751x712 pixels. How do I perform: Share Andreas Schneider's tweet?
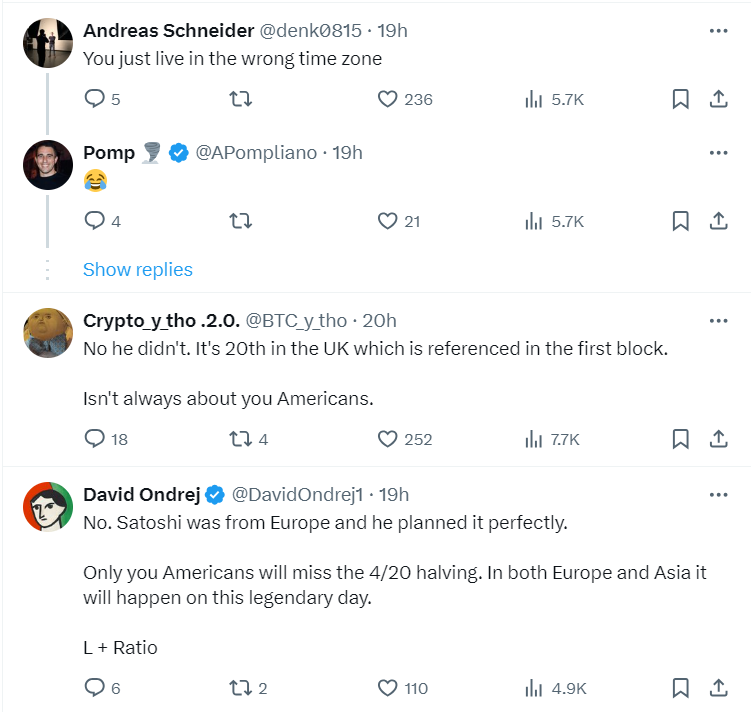point(718,99)
